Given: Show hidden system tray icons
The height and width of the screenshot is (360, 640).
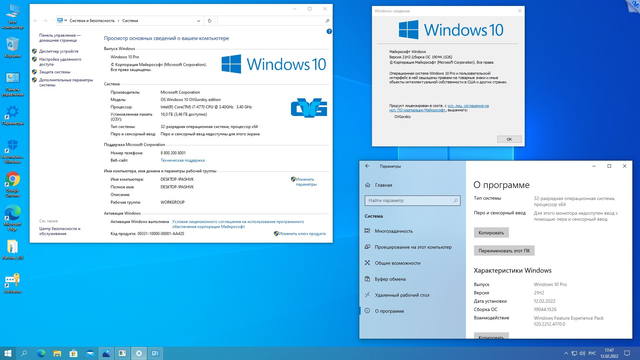Looking at the screenshot, I should [566, 353].
